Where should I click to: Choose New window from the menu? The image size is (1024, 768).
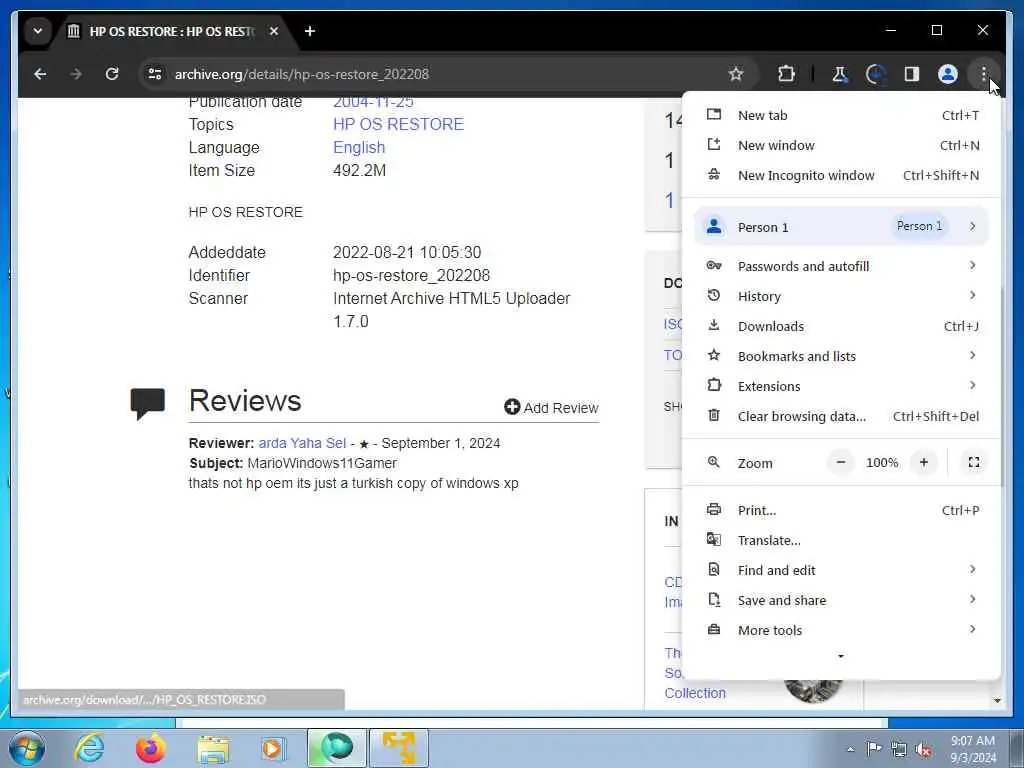coord(842,145)
